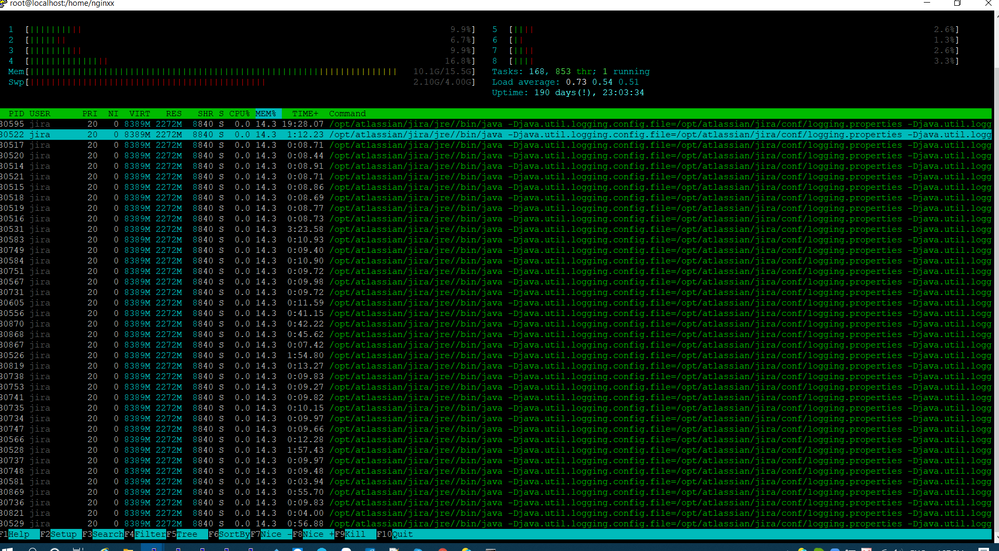Sort by the RES column header
The height and width of the screenshot is (551, 999).
click(x=174, y=113)
